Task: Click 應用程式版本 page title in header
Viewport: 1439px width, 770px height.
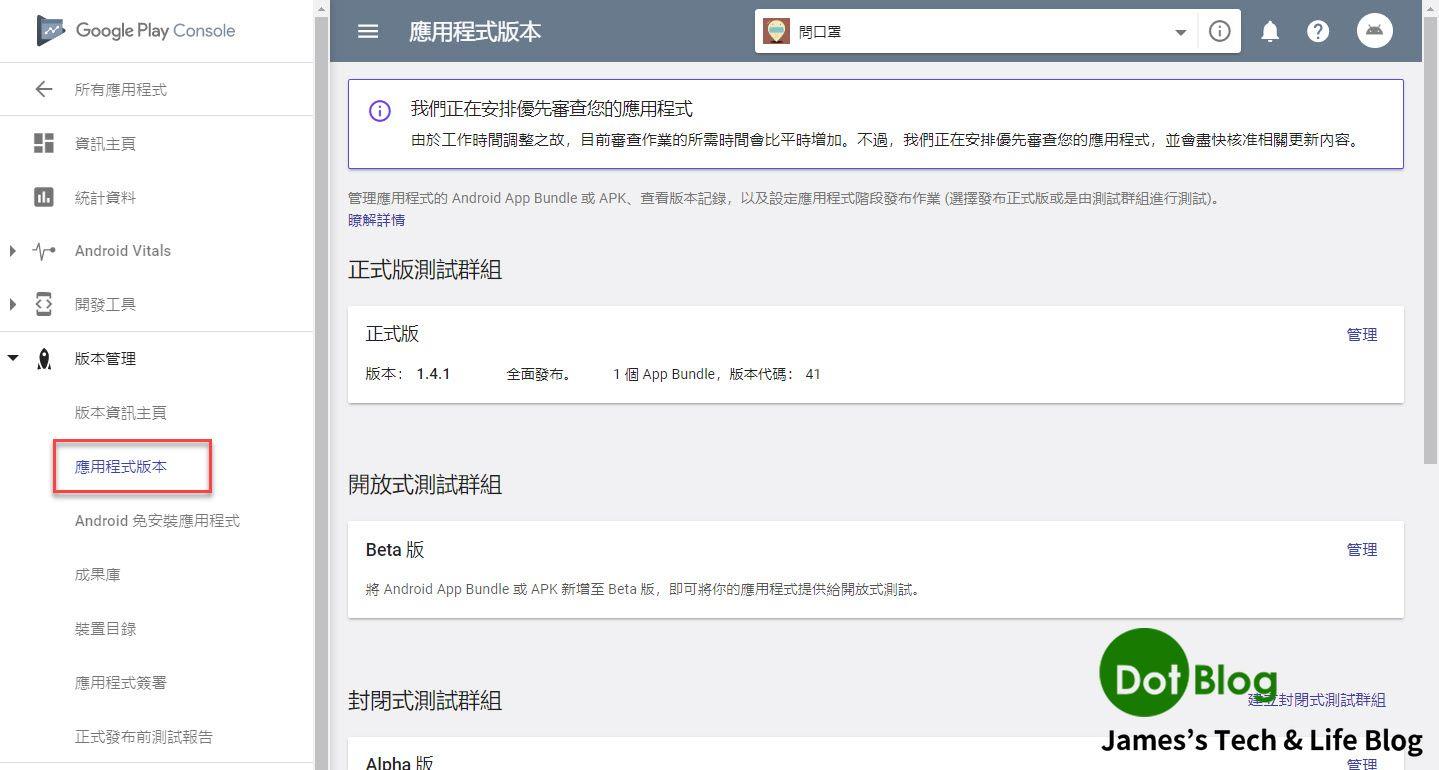Action: coord(475,31)
